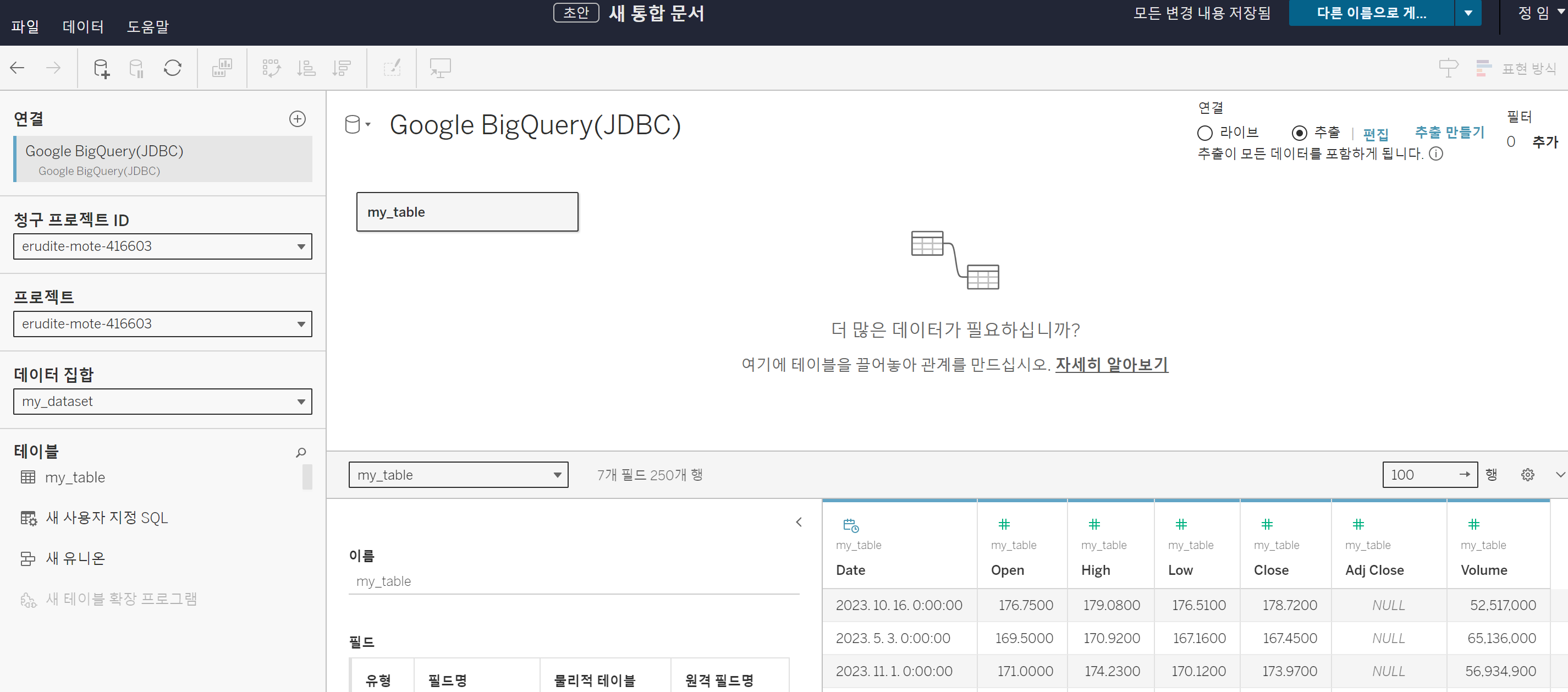Click the add new data source icon

(101, 68)
